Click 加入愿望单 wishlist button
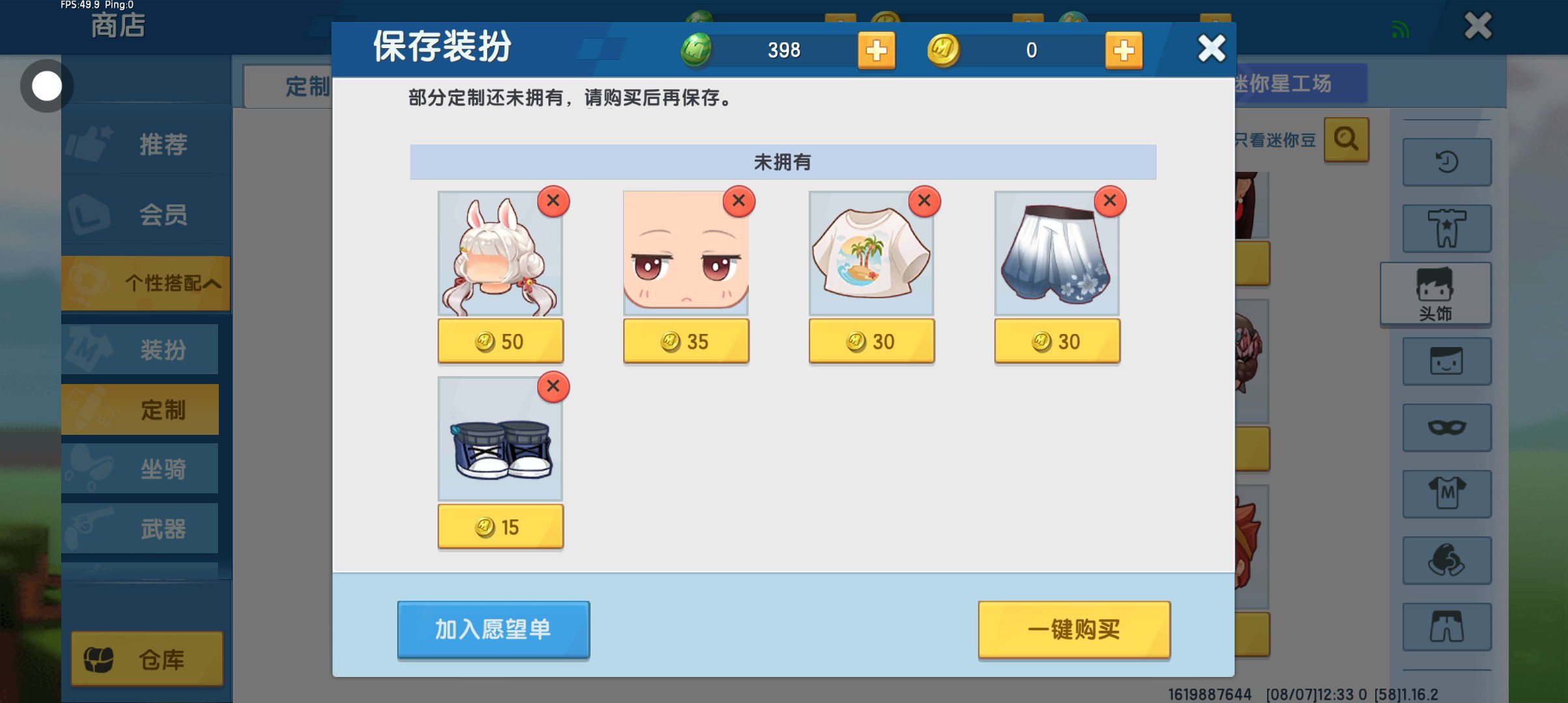The height and width of the screenshot is (703, 1568). pos(494,629)
